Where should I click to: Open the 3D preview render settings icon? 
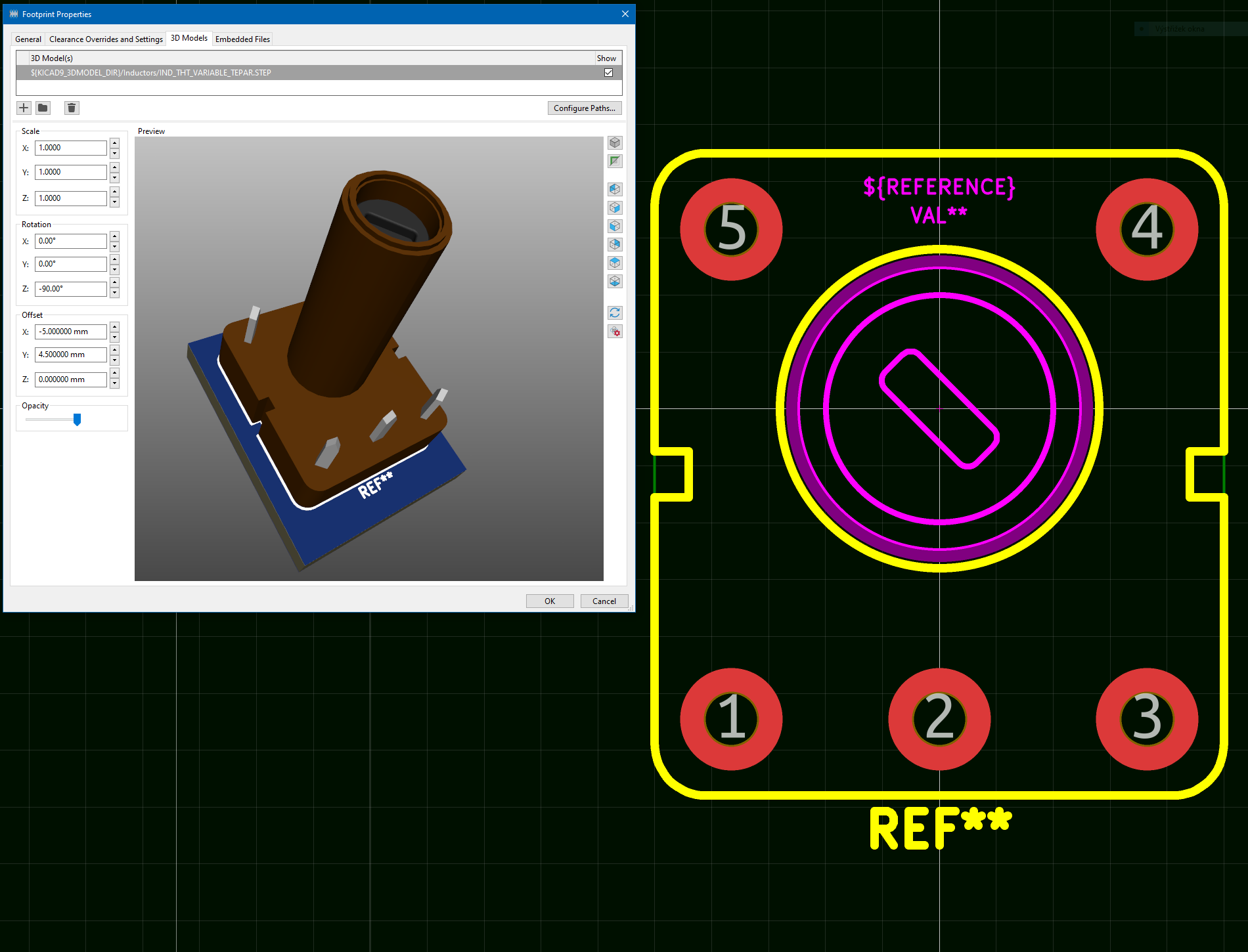tap(615, 332)
